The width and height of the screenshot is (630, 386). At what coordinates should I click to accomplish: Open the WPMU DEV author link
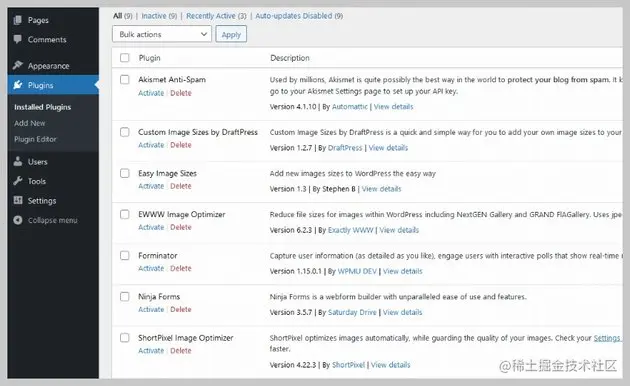(357, 271)
